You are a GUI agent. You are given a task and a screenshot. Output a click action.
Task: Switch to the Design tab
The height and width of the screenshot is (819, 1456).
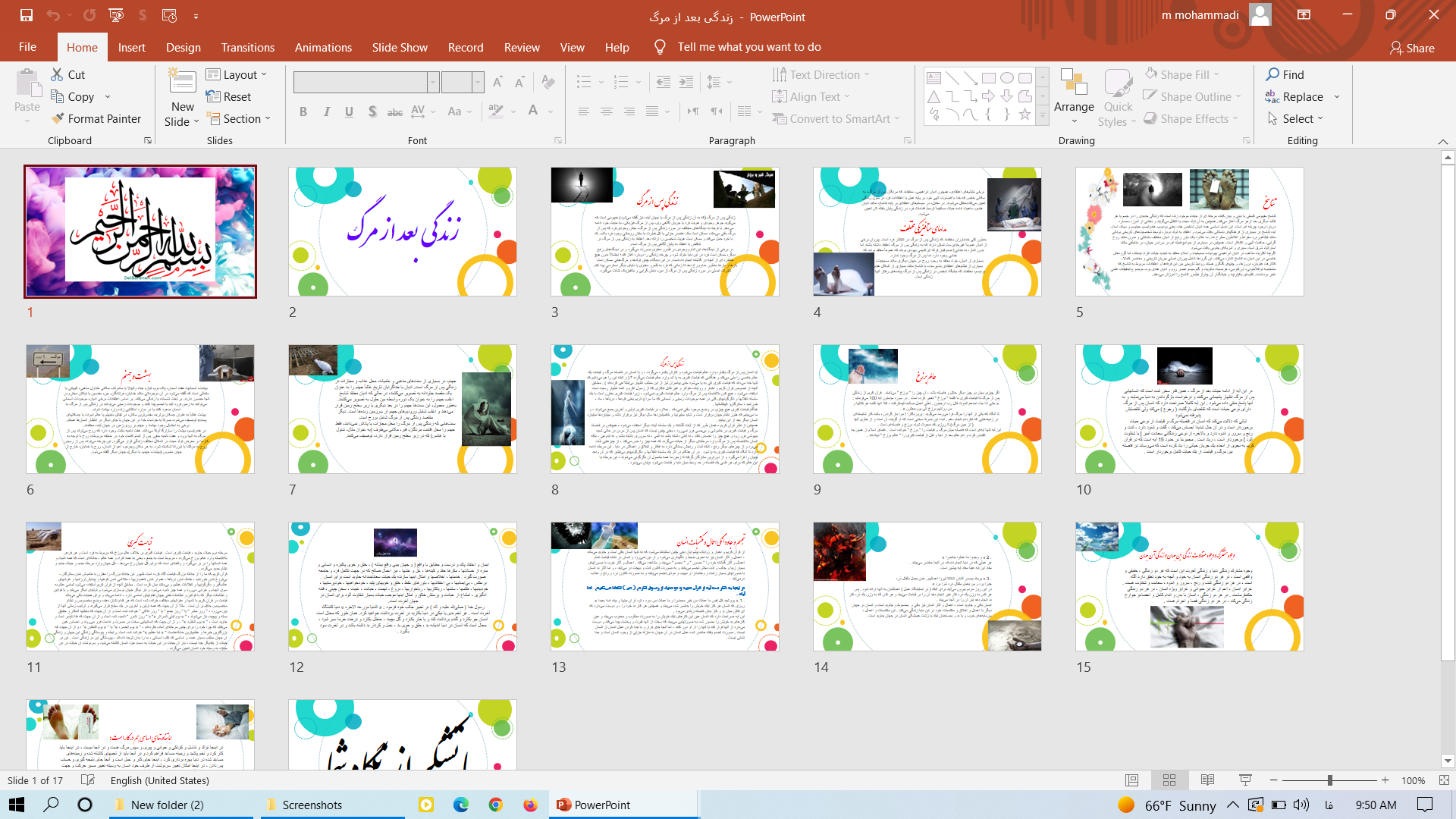[x=184, y=47]
